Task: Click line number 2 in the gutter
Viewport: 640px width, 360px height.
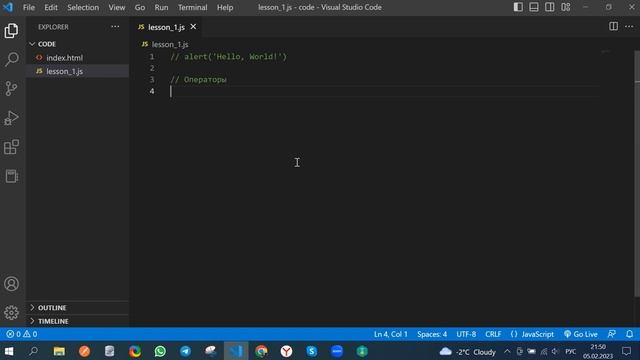Action: [152, 68]
